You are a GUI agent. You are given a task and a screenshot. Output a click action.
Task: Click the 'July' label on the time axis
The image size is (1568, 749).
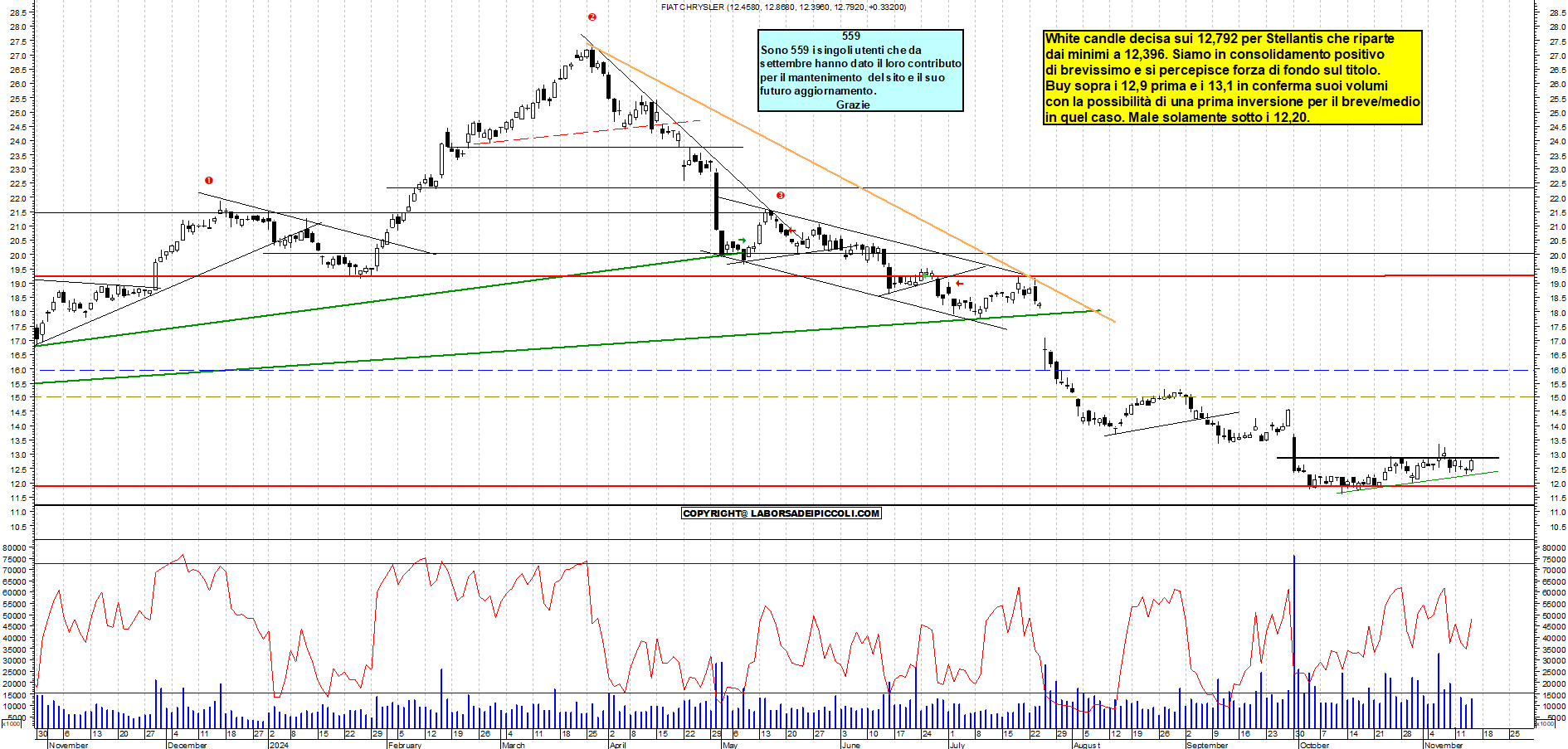click(x=957, y=745)
